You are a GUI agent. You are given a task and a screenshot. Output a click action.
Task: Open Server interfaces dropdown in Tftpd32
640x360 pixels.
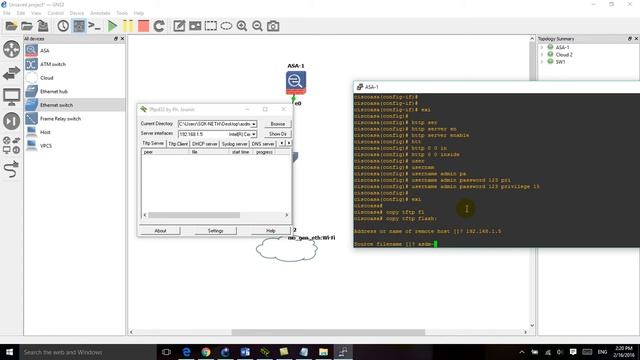[x=253, y=134]
